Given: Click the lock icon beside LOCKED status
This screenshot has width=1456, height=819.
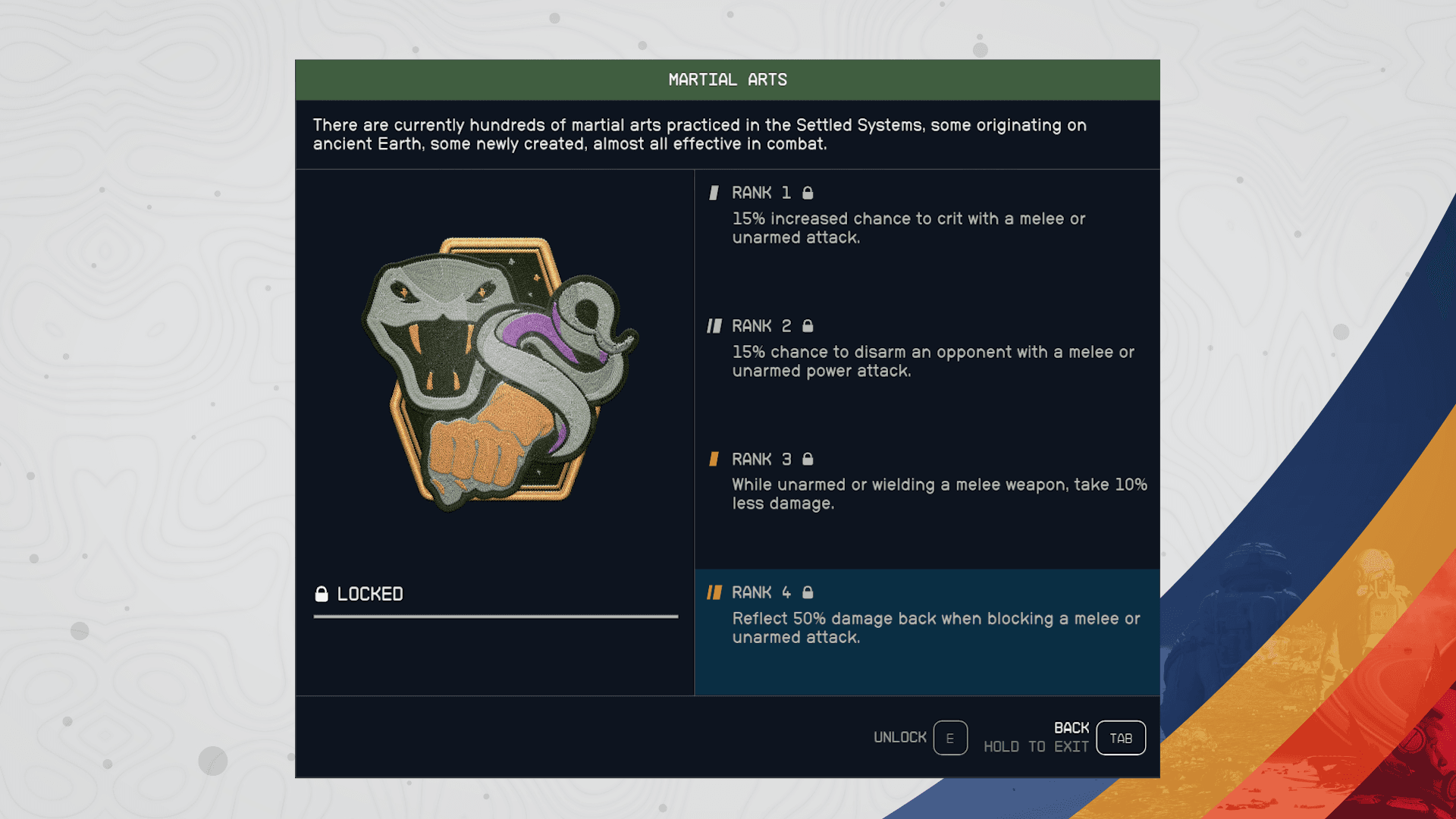Looking at the screenshot, I should (x=322, y=594).
